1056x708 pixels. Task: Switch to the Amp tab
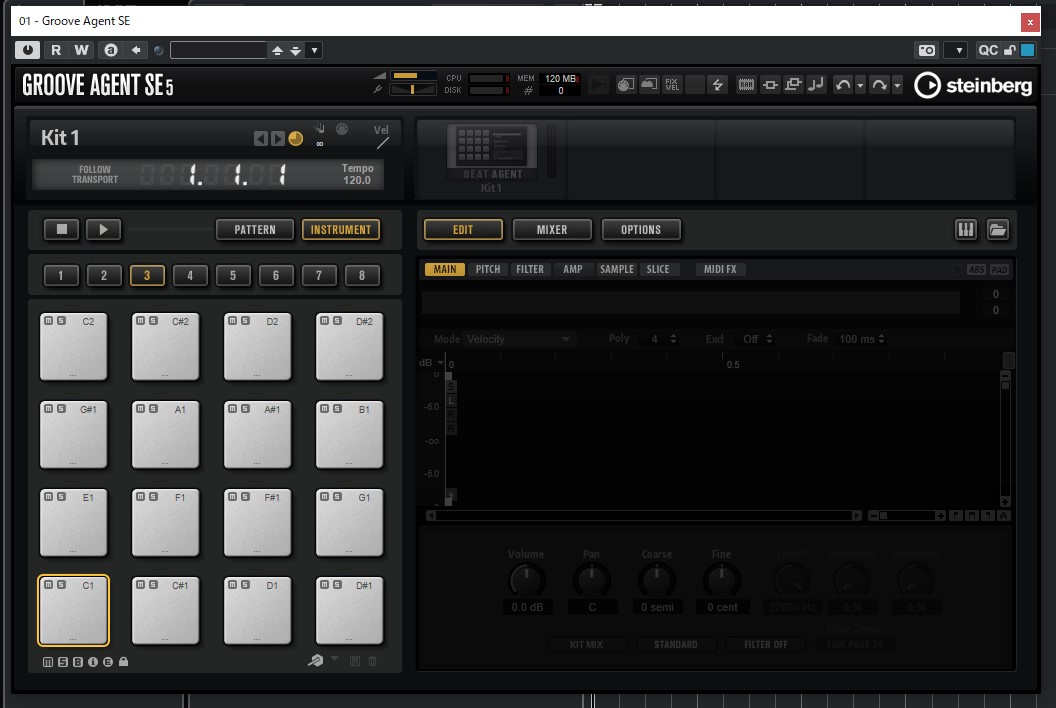pyautogui.click(x=573, y=269)
